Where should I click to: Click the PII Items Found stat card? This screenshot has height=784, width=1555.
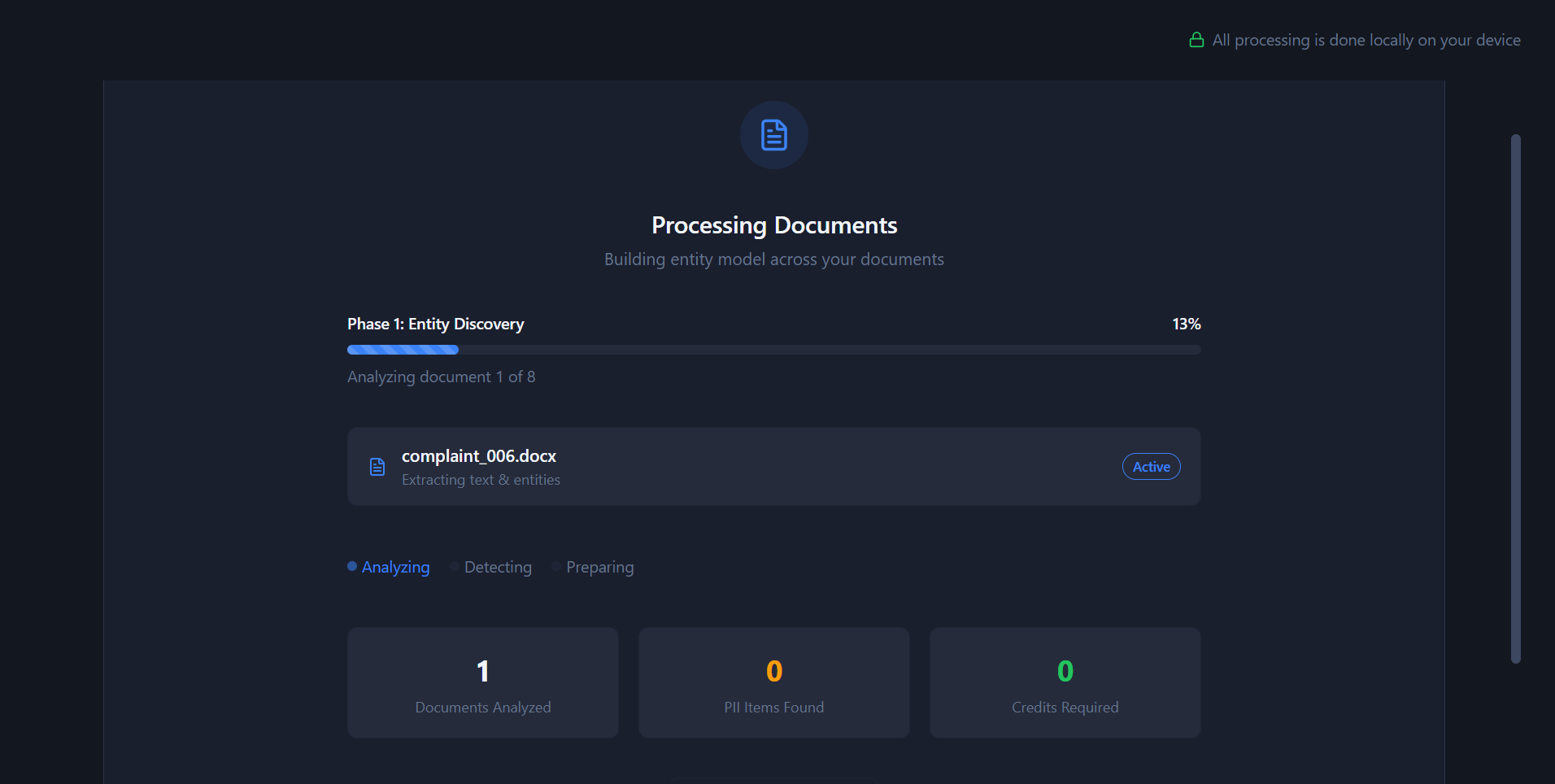coord(773,682)
